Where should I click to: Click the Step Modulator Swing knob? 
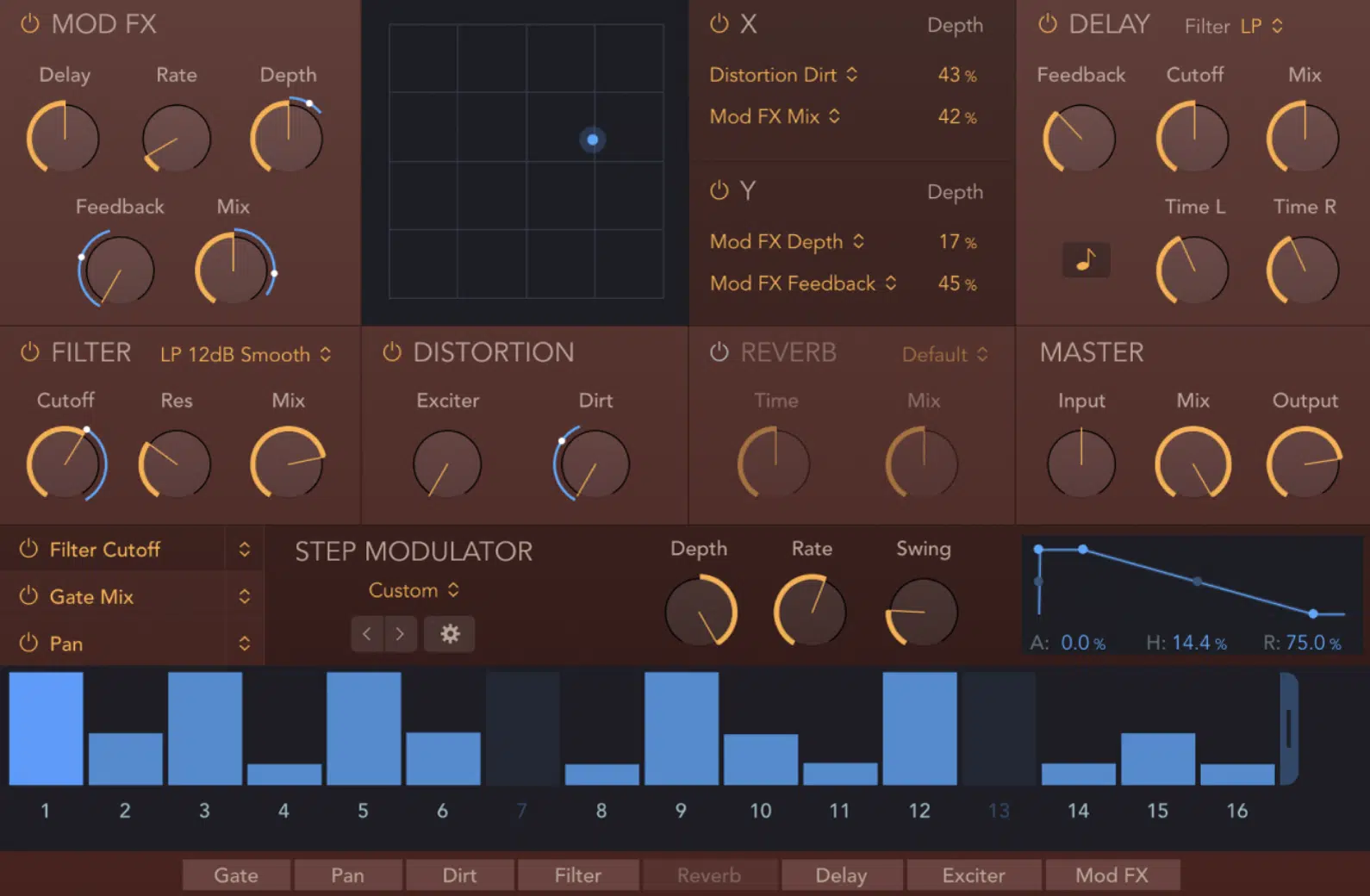922,612
